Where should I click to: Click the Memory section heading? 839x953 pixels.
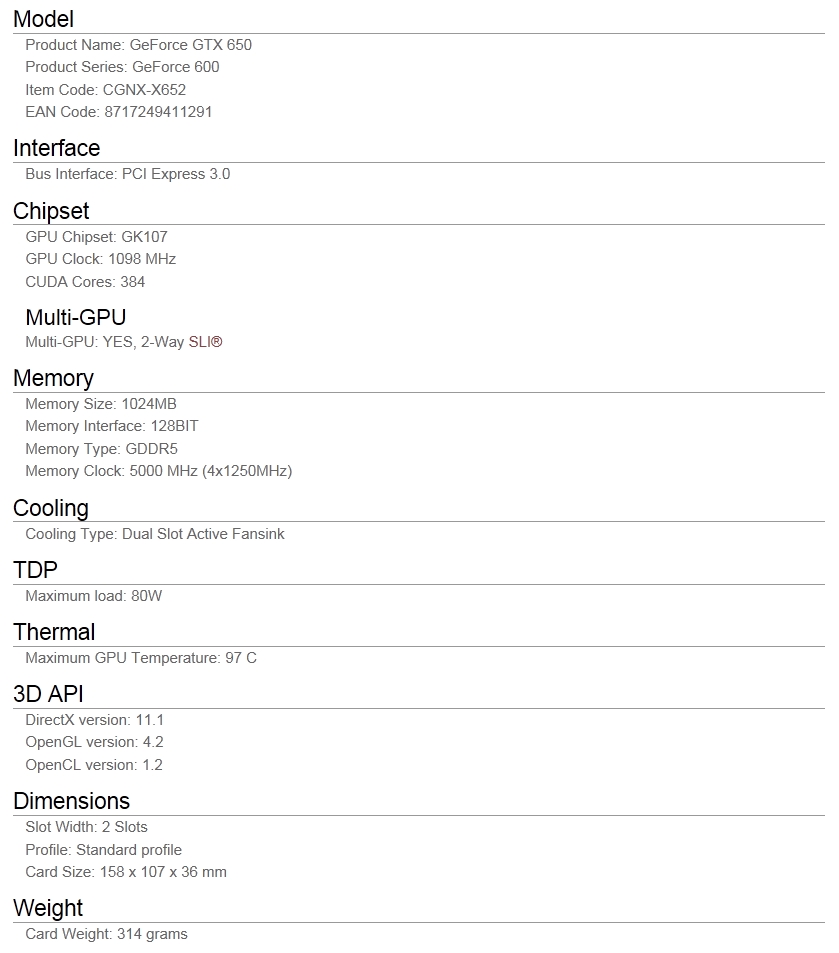click(54, 378)
